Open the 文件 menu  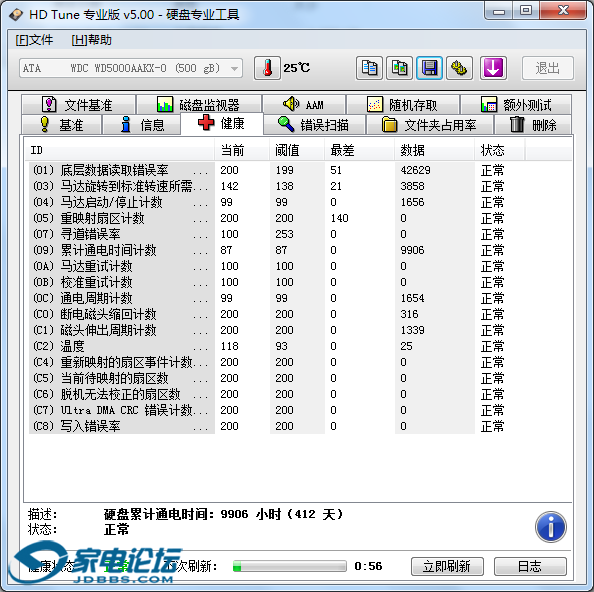pos(34,40)
